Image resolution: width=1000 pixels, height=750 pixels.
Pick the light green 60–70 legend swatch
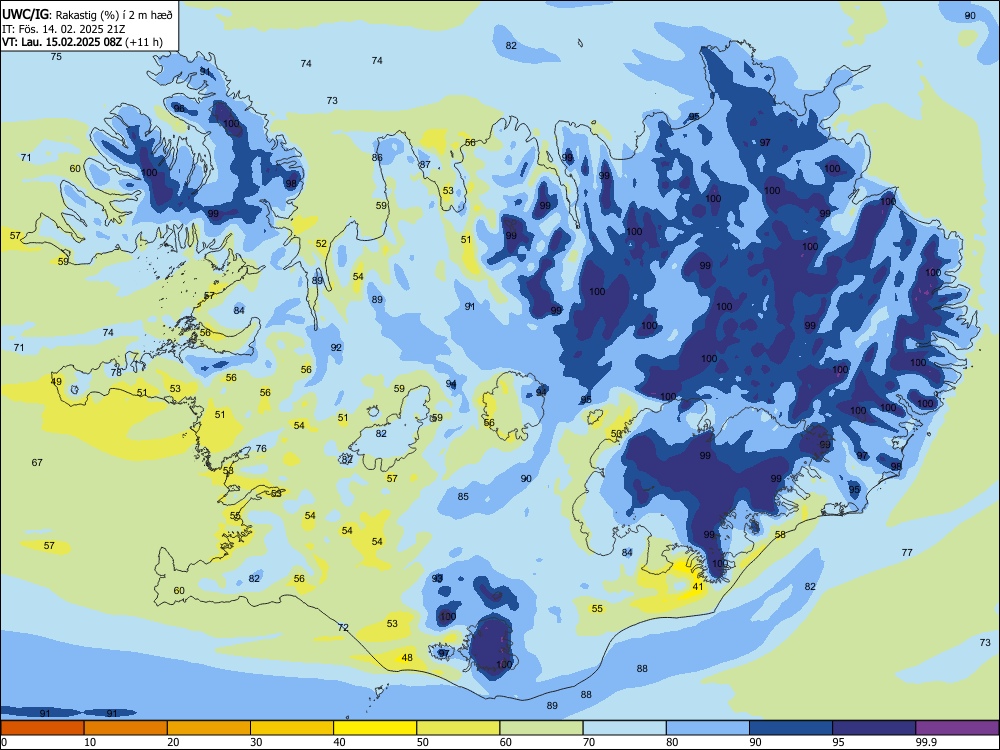point(541,728)
